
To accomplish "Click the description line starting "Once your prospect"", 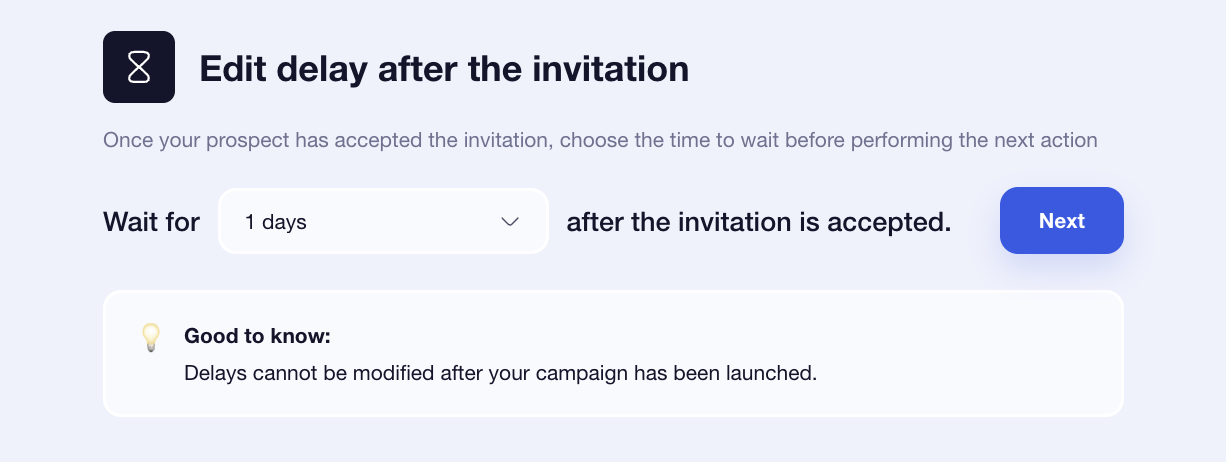I will (x=600, y=140).
